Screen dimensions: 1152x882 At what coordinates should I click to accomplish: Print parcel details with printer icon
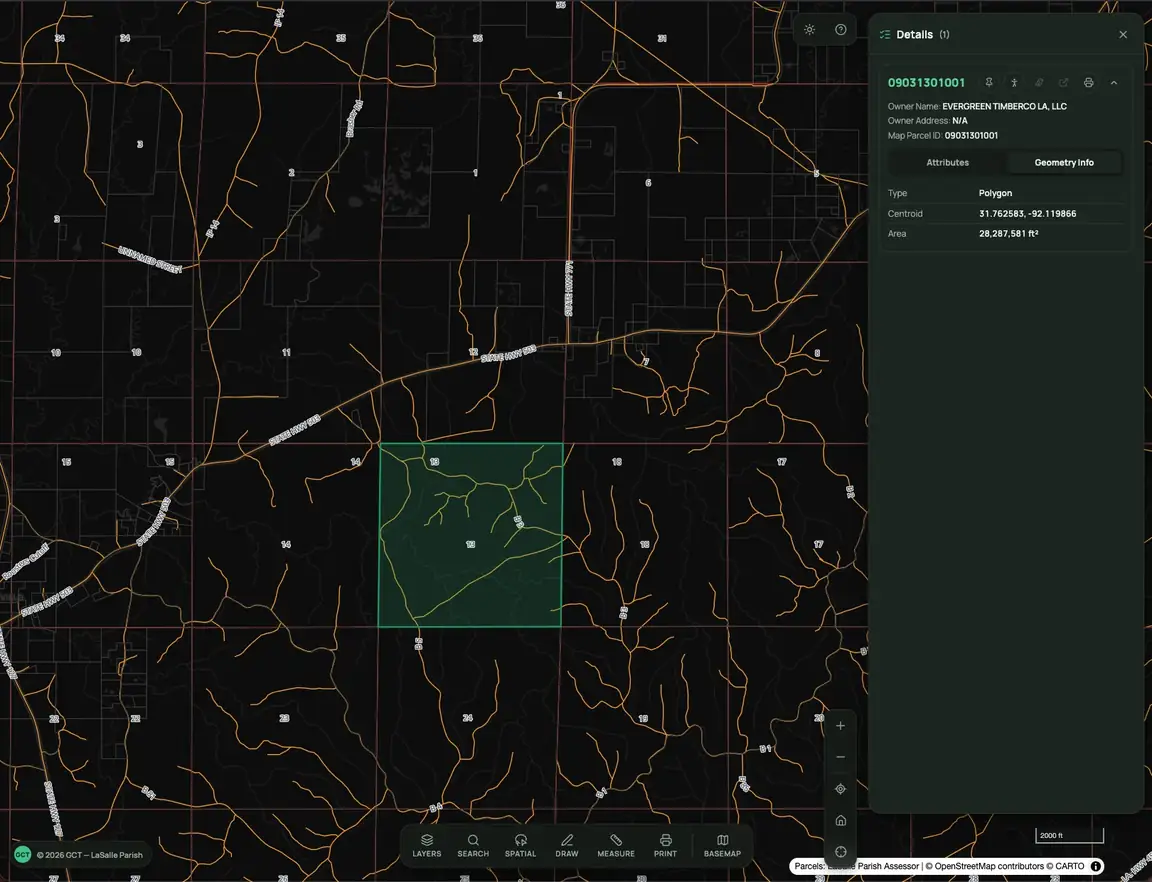click(x=1088, y=82)
